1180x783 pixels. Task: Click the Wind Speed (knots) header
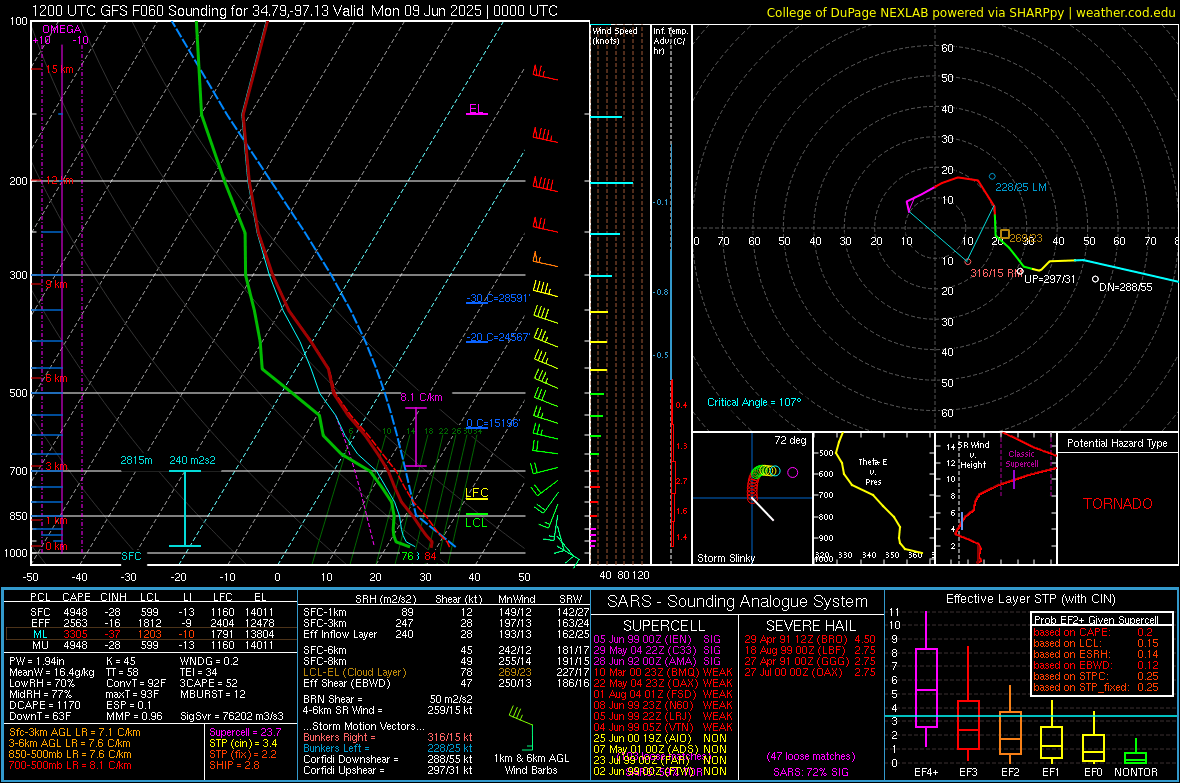(615, 35)
